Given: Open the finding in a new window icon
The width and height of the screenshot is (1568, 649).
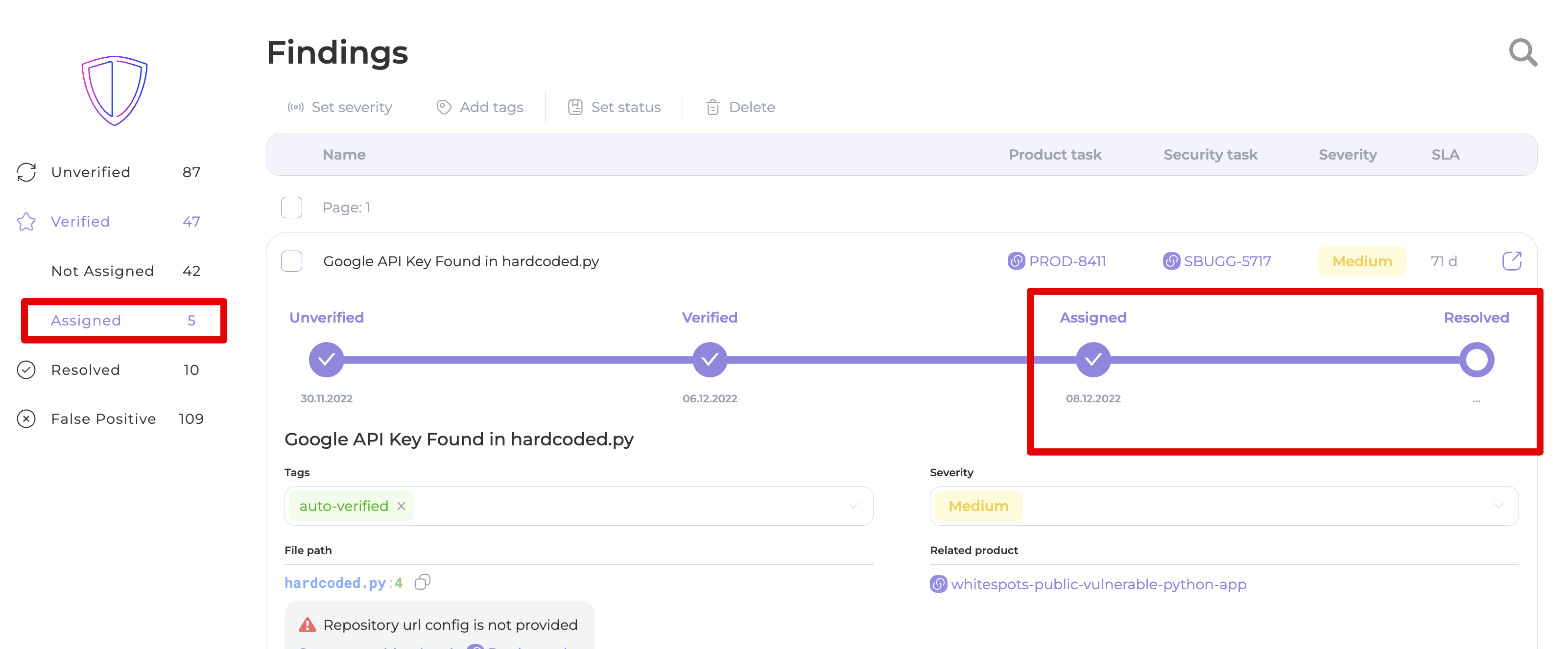Looking at the screenshot, I should pos(1512,261).
